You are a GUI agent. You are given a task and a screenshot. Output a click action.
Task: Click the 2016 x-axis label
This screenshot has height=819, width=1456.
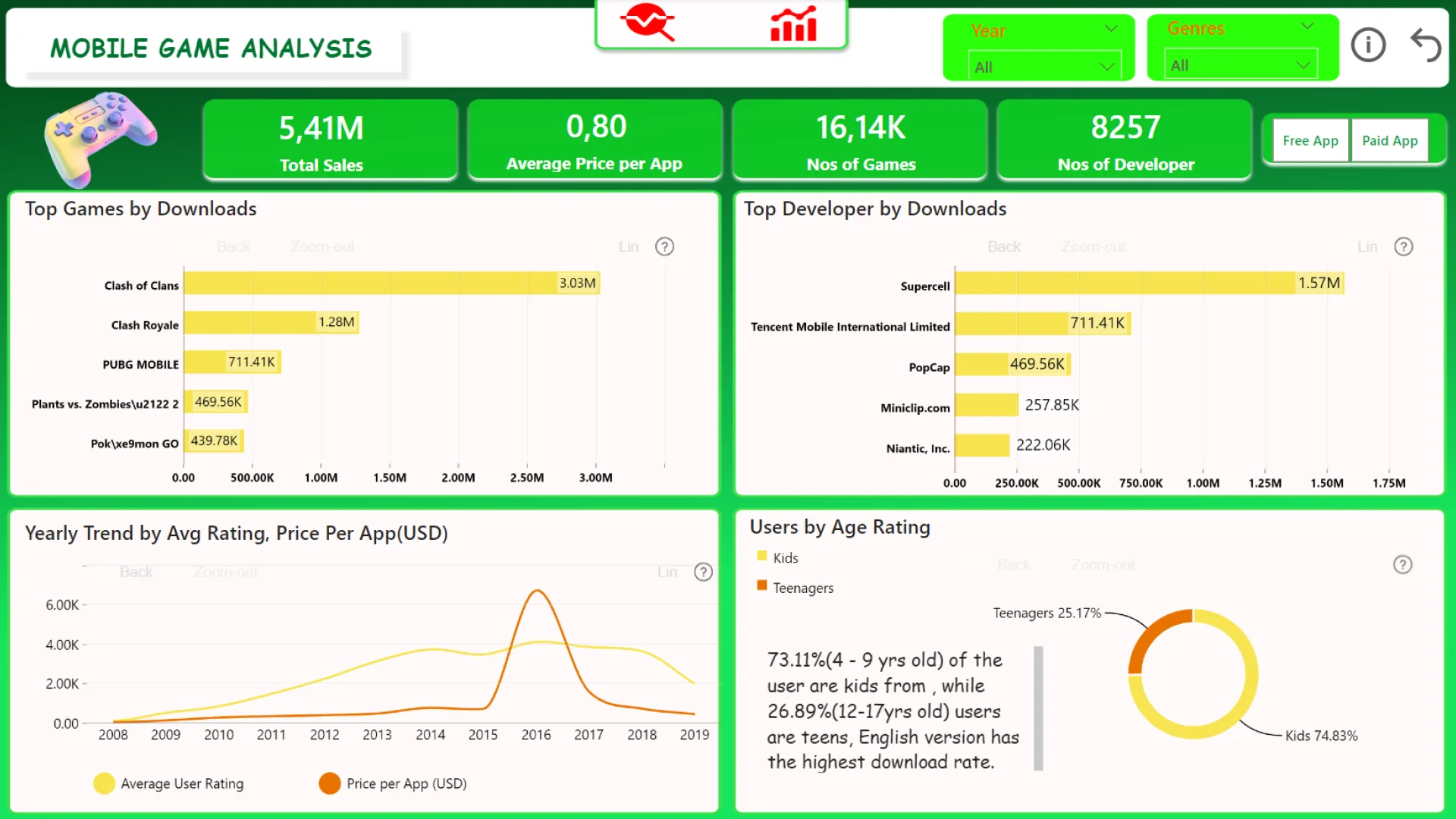click(x=535, y=735)
